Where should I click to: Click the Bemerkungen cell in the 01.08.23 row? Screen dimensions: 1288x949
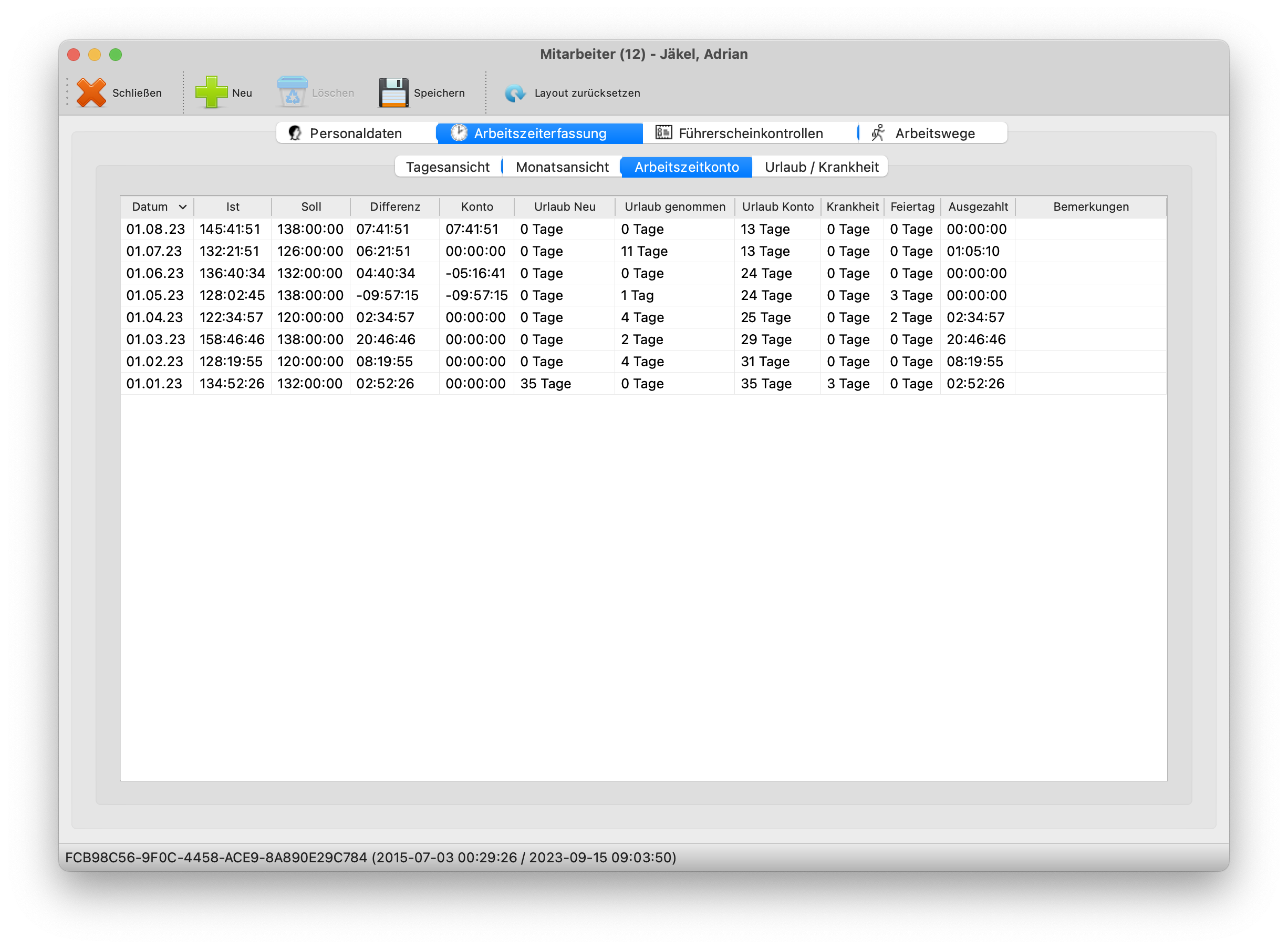(1090, 229)
